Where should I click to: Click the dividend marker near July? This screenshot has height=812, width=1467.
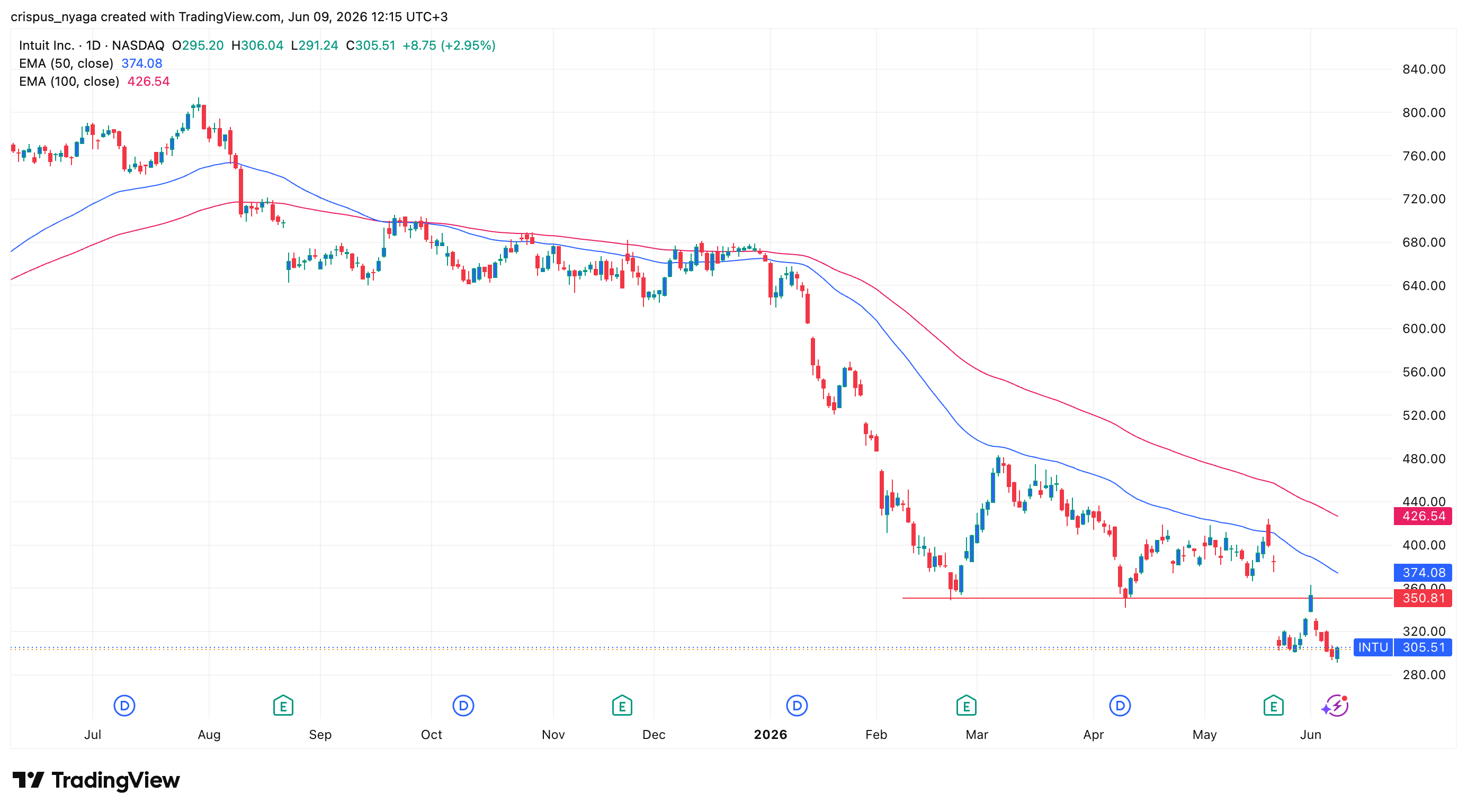click(124, 706)
